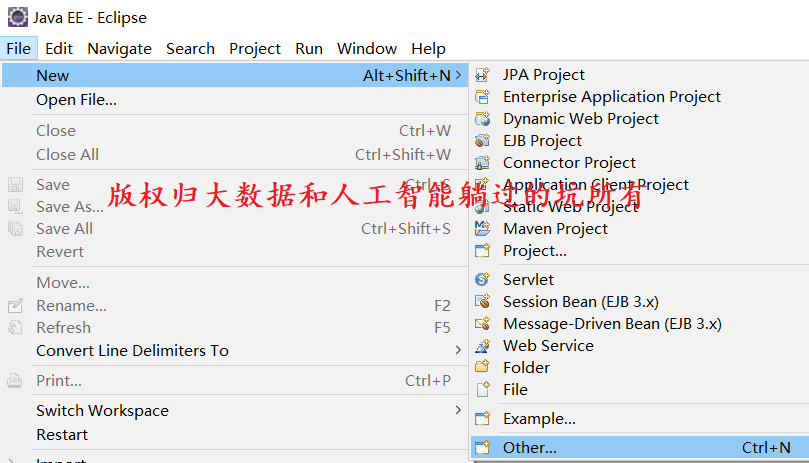Click the Eclipse application logo in title bar
Image resolution: width=809 pixels, height=463 pixels.
tap(18, 17)
